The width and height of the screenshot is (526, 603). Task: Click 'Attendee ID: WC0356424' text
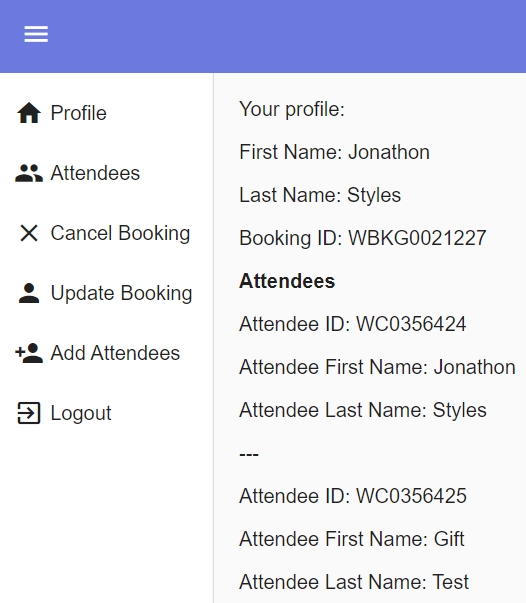(353, 324)
